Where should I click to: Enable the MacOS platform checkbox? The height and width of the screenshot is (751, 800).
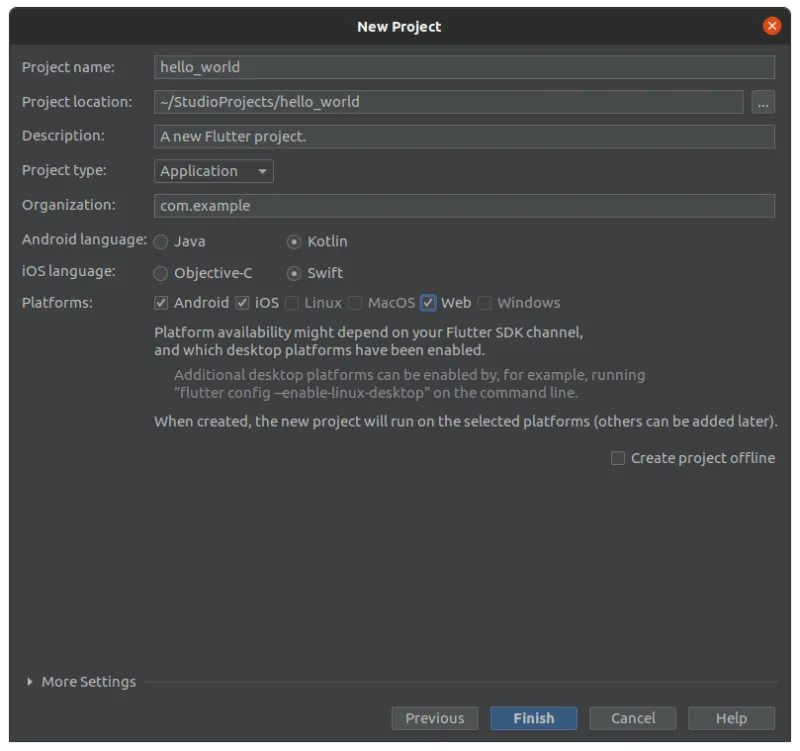[355, 303]
